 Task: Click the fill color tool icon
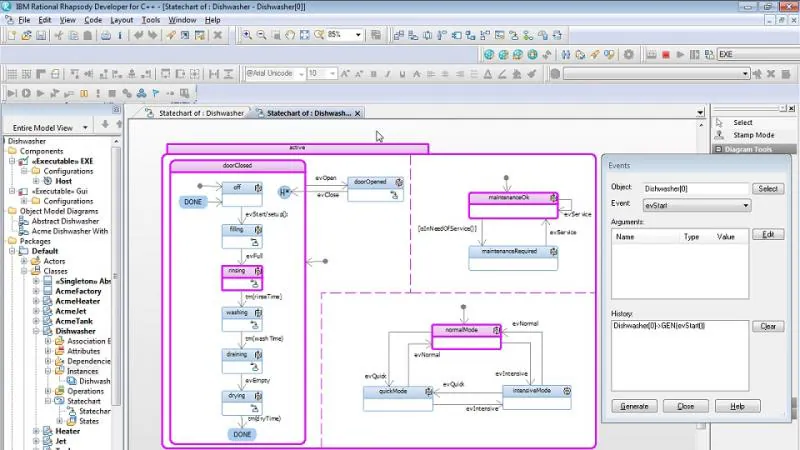[x=517, y=74]
